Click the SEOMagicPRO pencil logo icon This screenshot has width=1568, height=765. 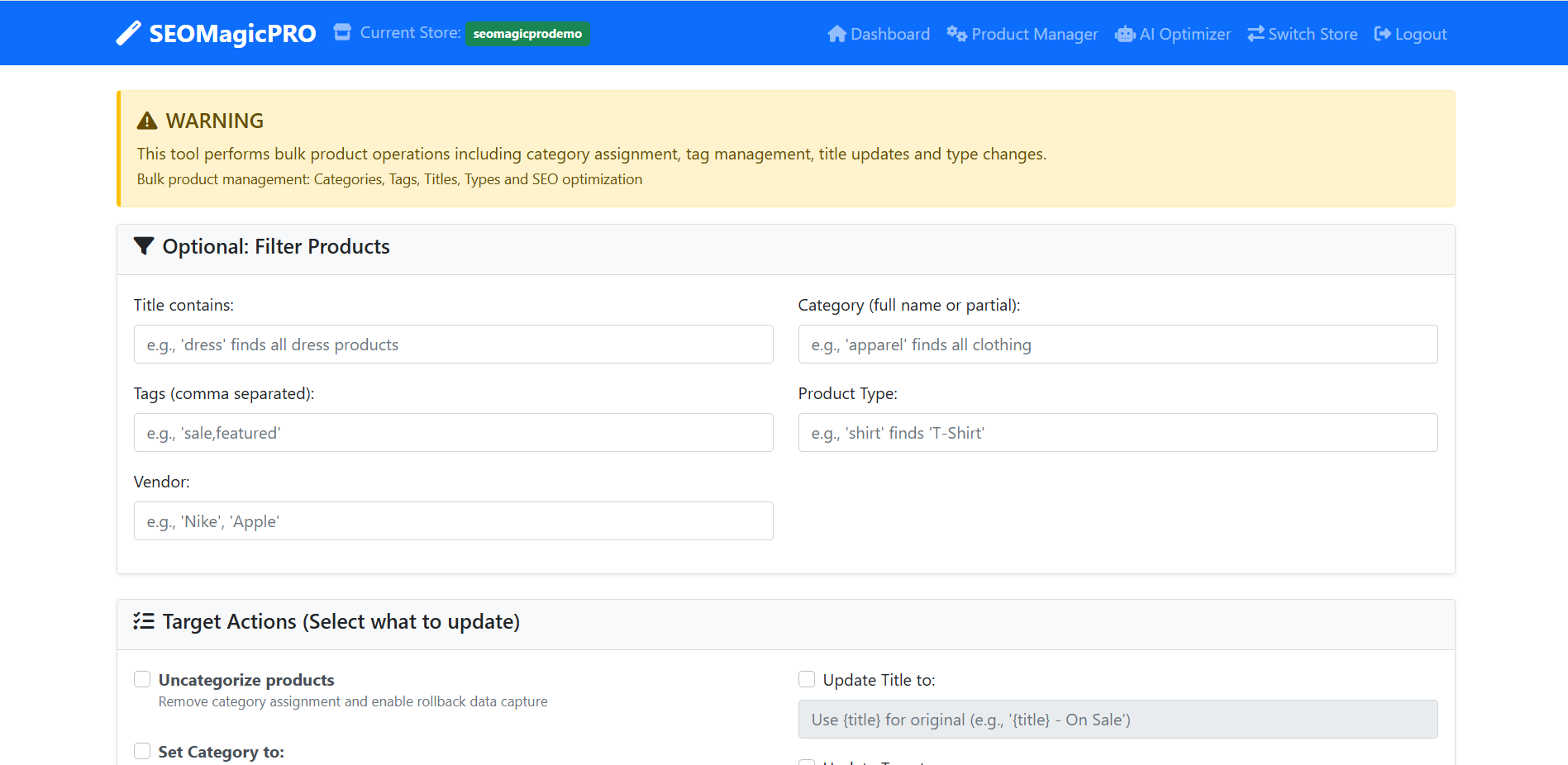(127, 33)
